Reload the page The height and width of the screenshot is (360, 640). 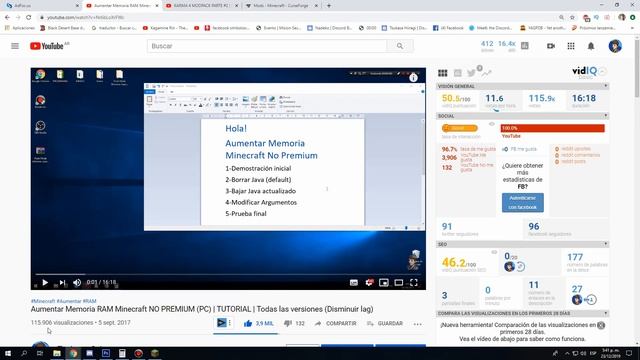[29, 17]
